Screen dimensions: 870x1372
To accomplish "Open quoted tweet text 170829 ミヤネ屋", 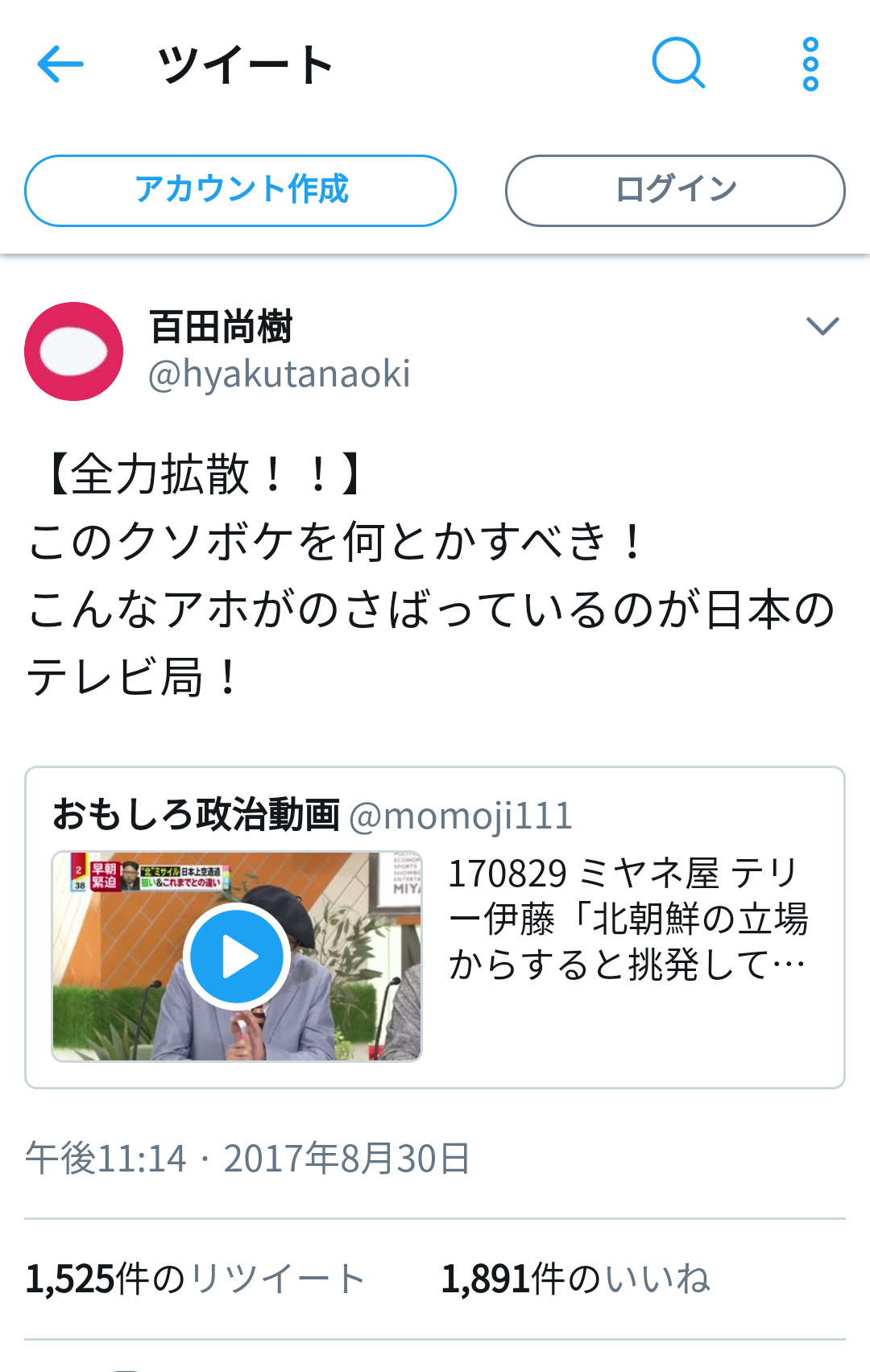I will (x=628, y=919).
